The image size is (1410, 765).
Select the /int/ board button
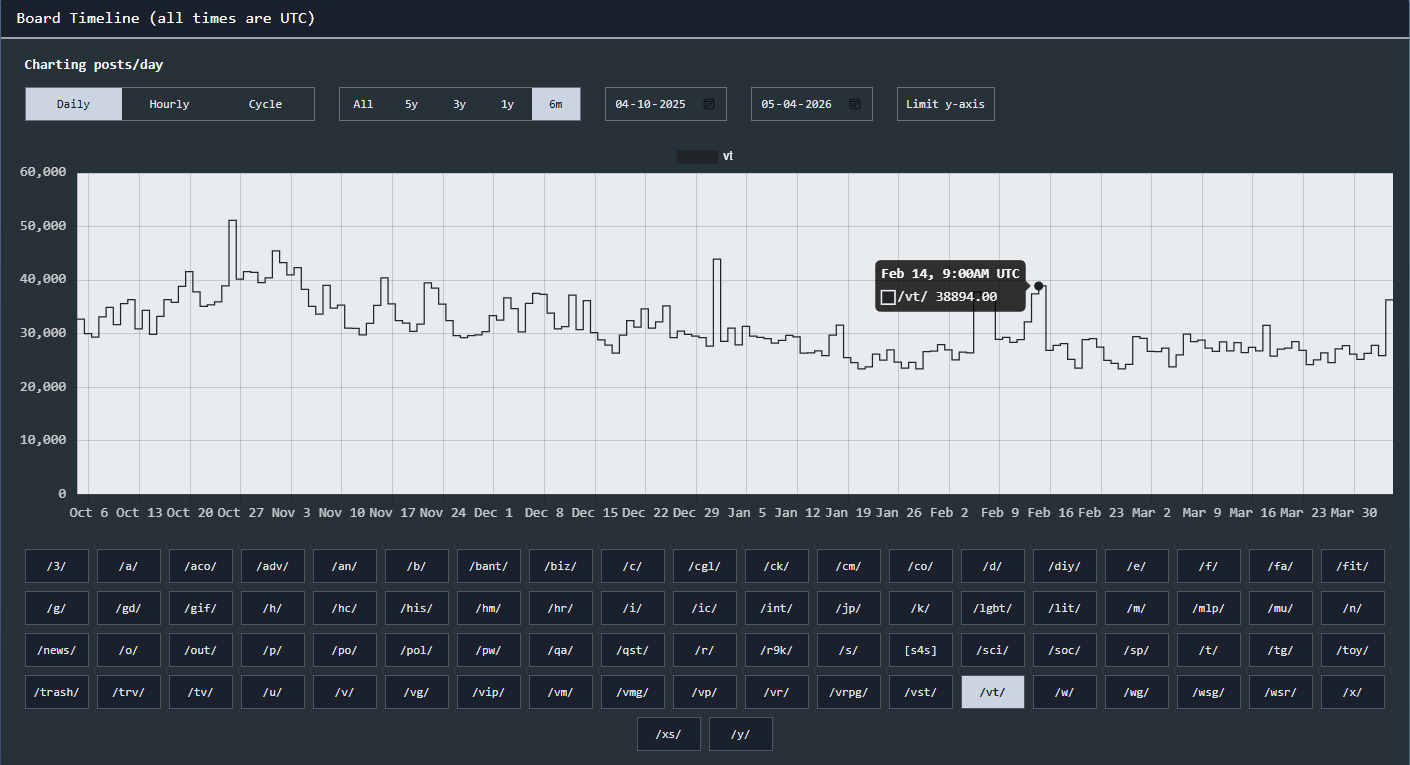click(777, 608)
